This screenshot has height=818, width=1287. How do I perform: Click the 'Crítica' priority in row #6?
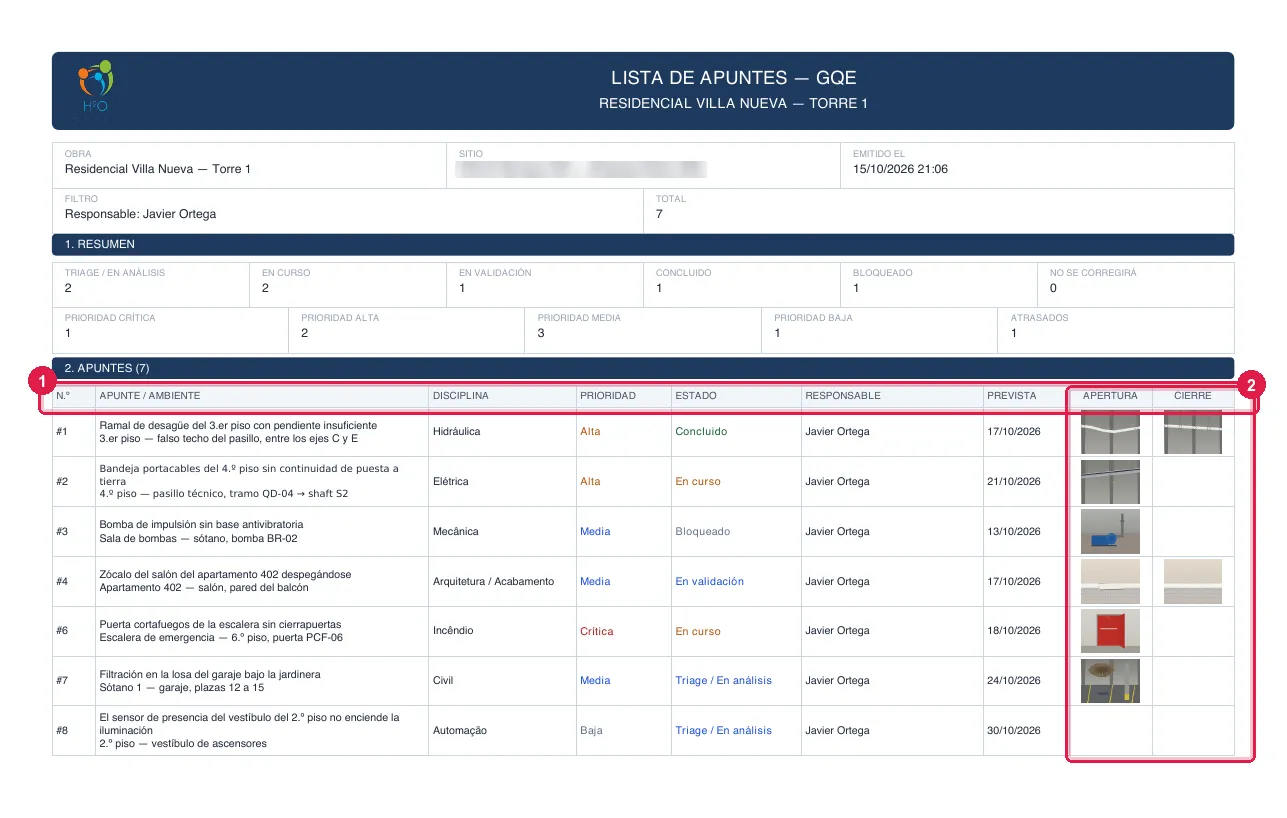click(x=597, y=631)
